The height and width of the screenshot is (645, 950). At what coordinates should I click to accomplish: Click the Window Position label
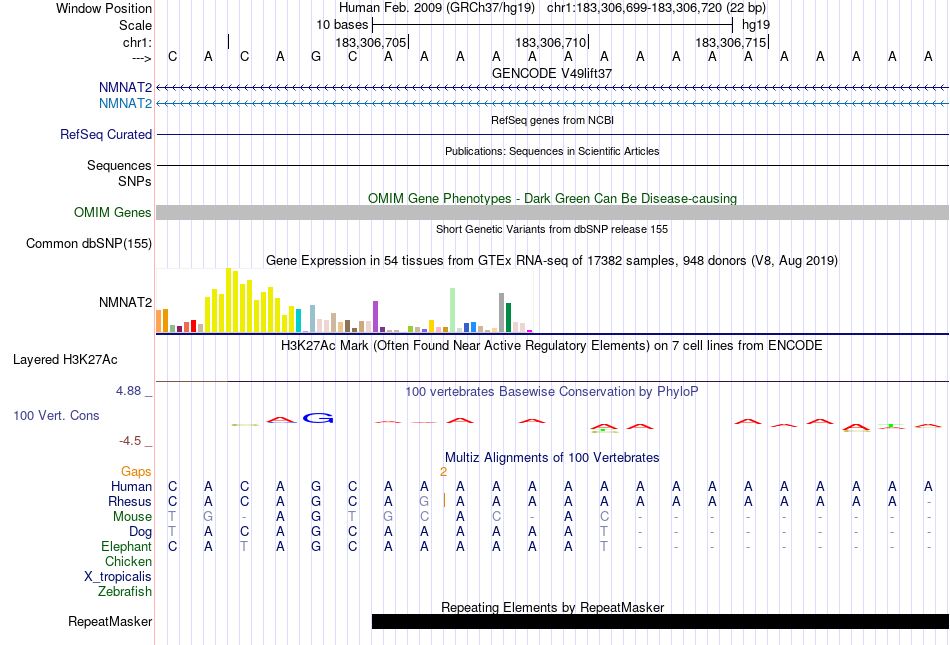104,8
